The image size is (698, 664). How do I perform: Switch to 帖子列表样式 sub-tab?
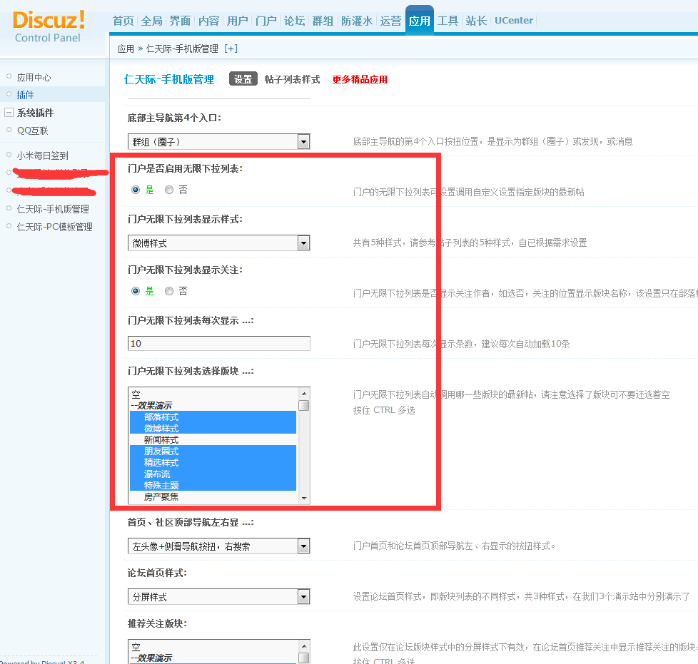point(292,79)
